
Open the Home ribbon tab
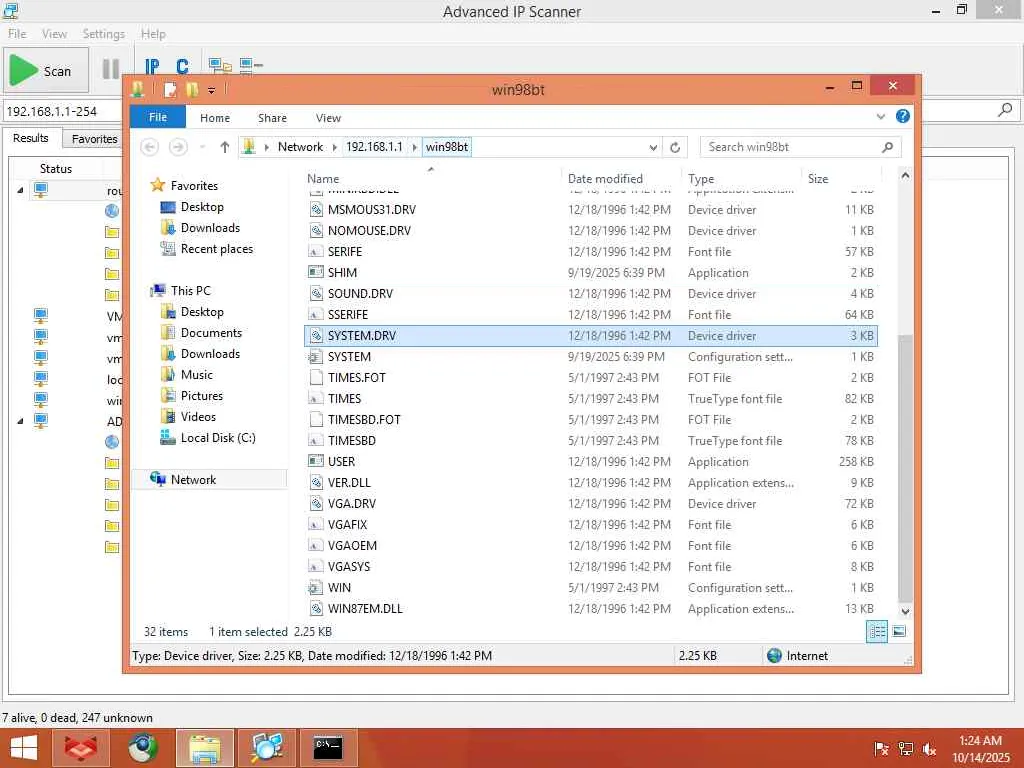click(215, 118)
